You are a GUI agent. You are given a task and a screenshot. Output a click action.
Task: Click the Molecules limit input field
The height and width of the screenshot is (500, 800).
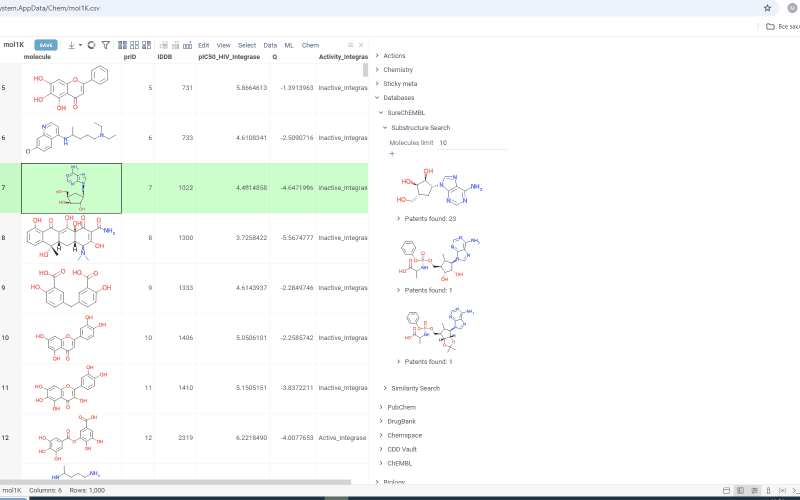pos(470,143)
